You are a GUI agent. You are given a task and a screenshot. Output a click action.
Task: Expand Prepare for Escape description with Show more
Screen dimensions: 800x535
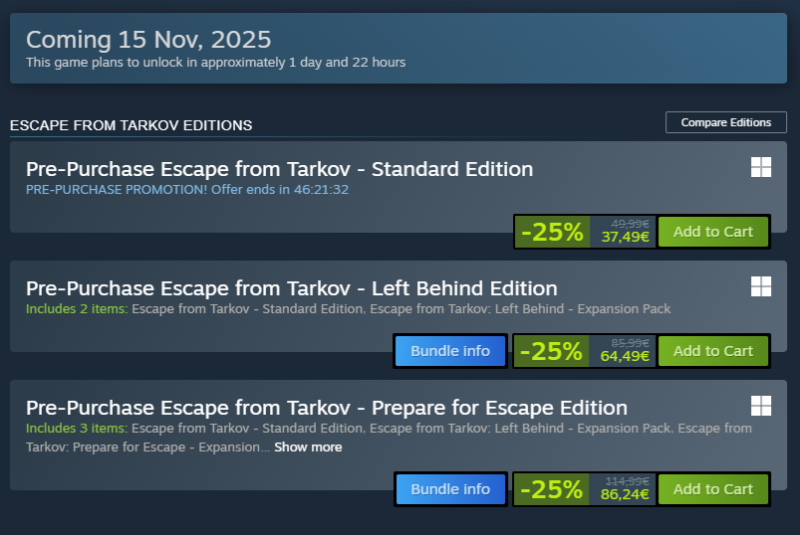coord(308,447)
